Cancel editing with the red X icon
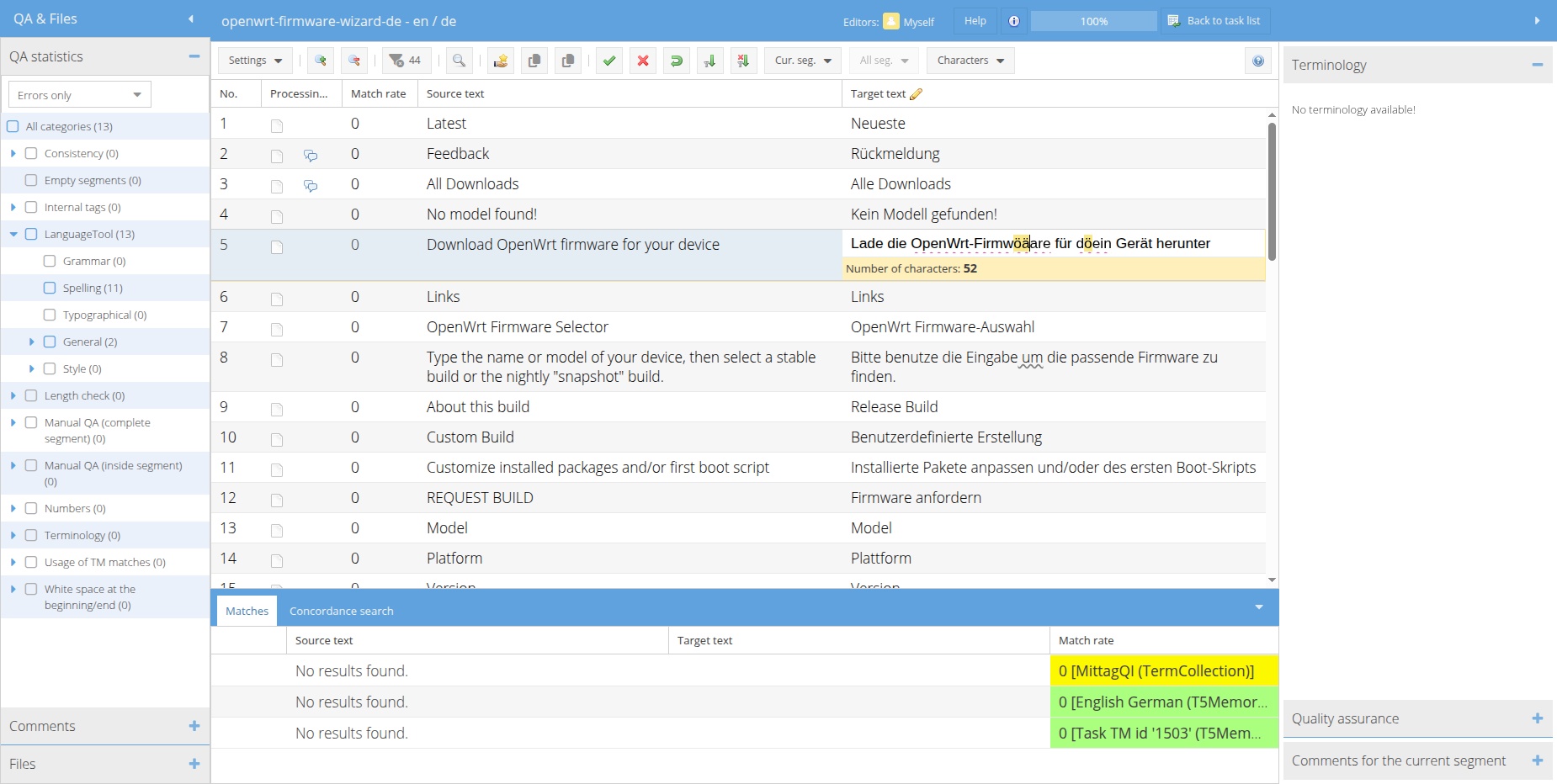This screenshot has height=784, width=1557. coord(643,61)
